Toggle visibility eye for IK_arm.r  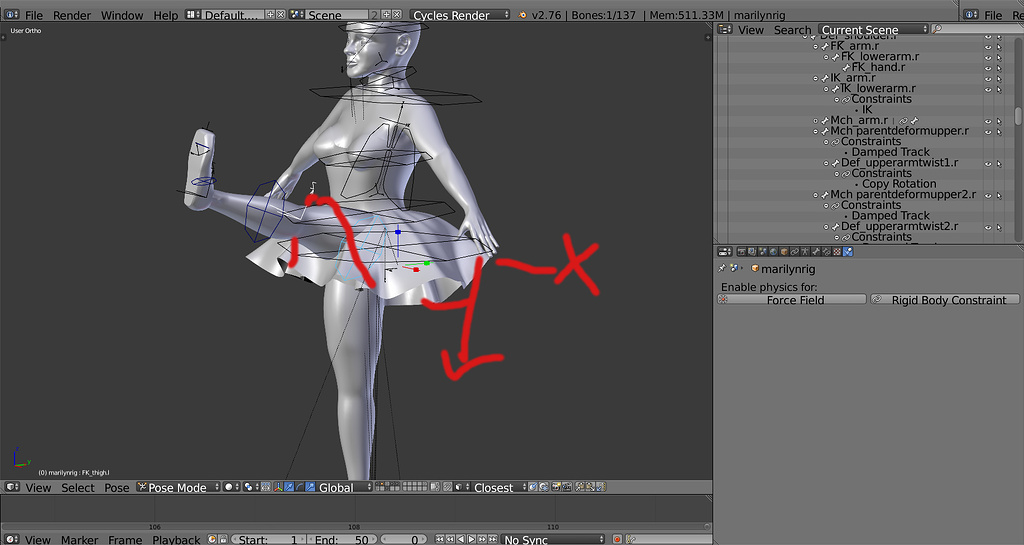[x=988, y=78]
